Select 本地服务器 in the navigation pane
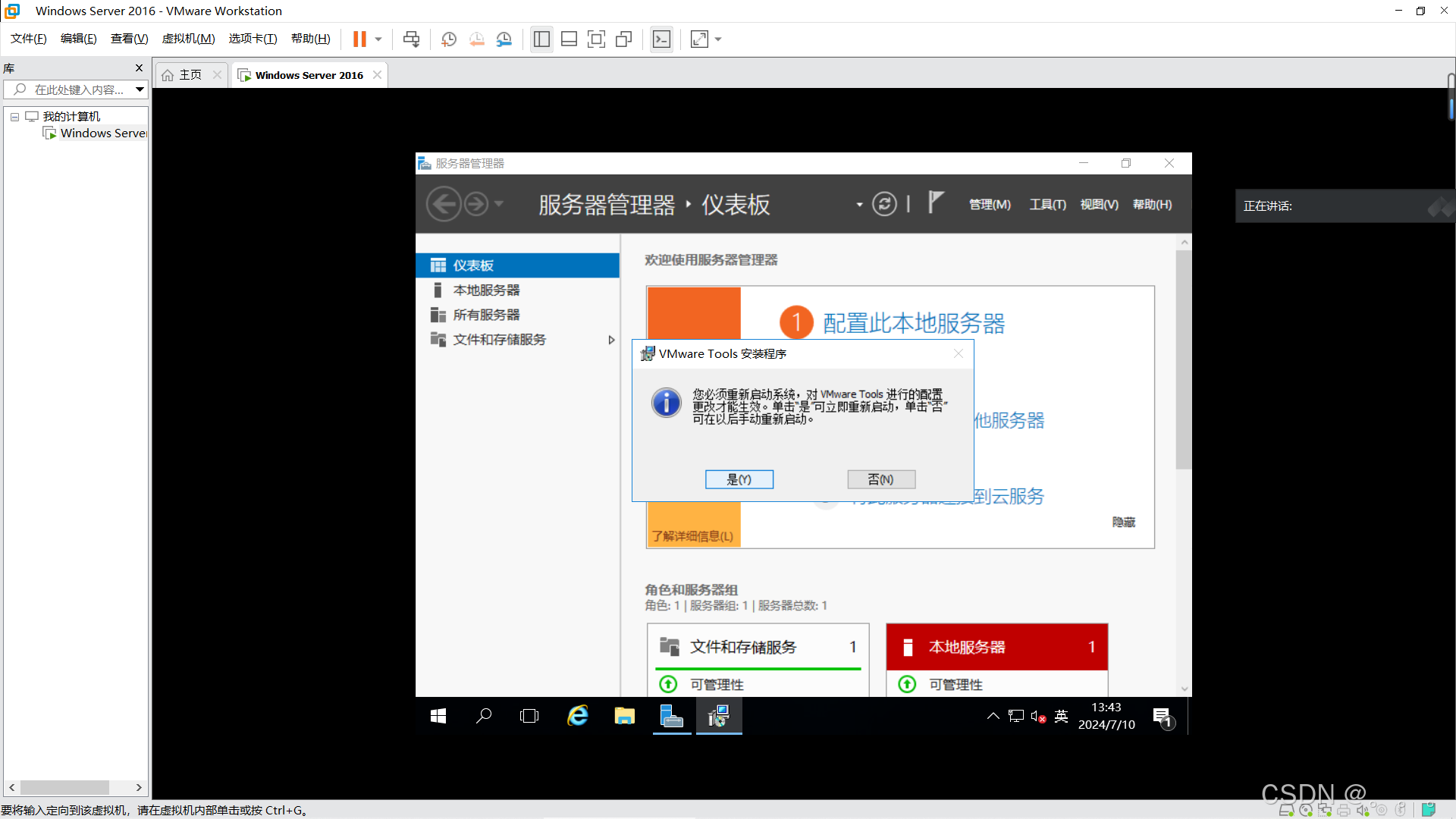 click(518, 290)
